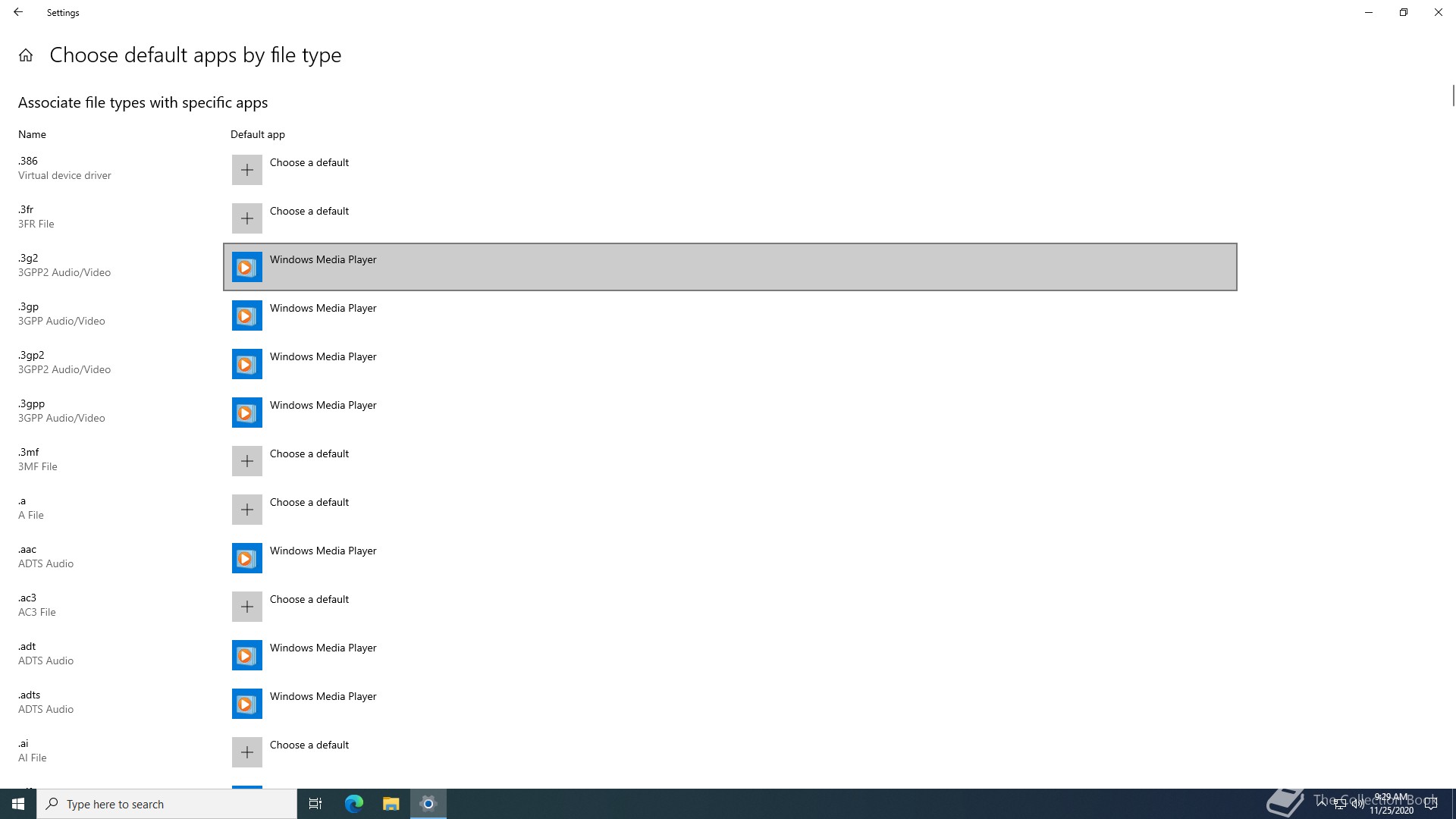
Task: Click the Home icon beside page title
Action: tap(26, 55)
